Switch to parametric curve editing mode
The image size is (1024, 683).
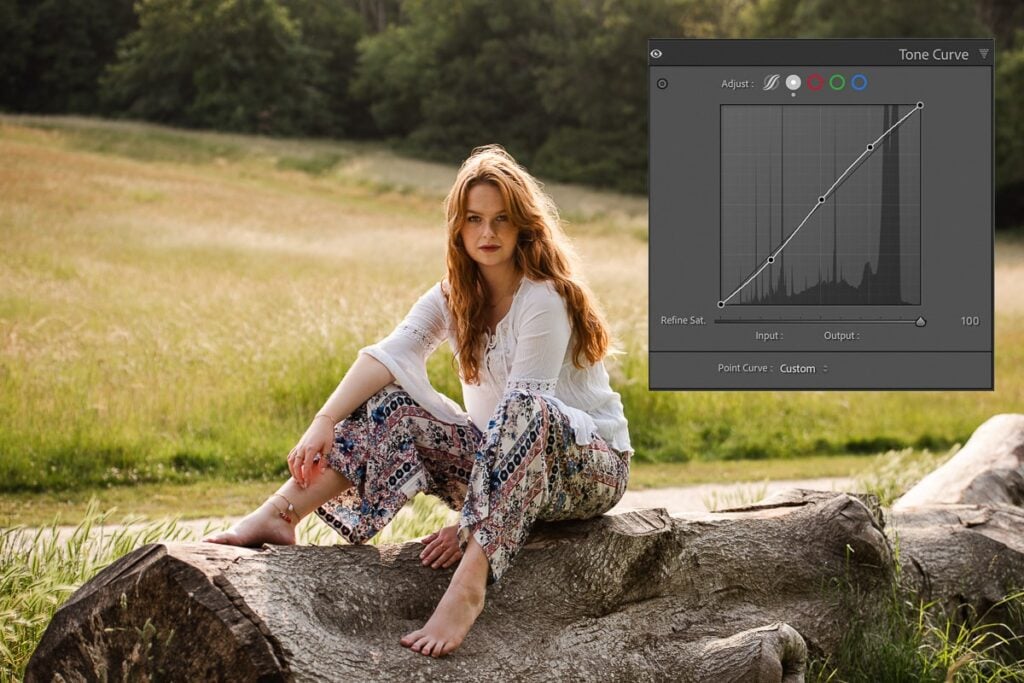[x=770, y=83]
